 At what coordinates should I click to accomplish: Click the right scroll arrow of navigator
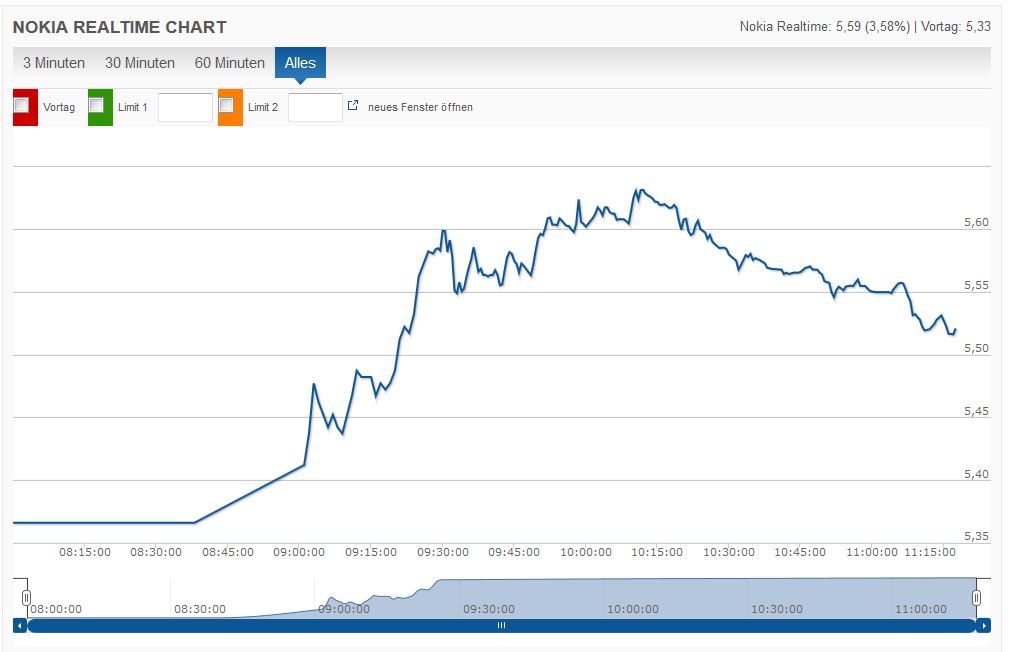click(x=983, y=626)
